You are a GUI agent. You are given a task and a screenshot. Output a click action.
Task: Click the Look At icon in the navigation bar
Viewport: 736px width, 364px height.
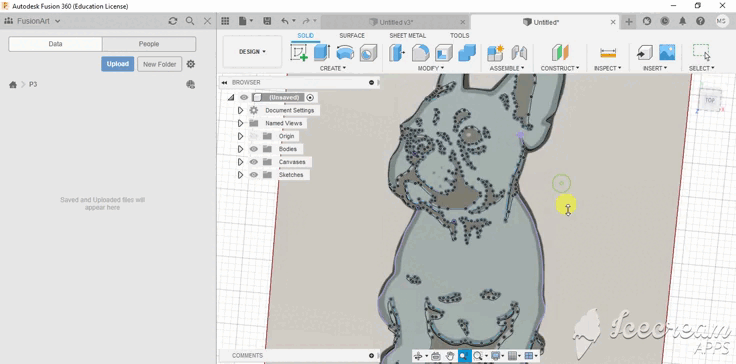(x=435, y=356)
